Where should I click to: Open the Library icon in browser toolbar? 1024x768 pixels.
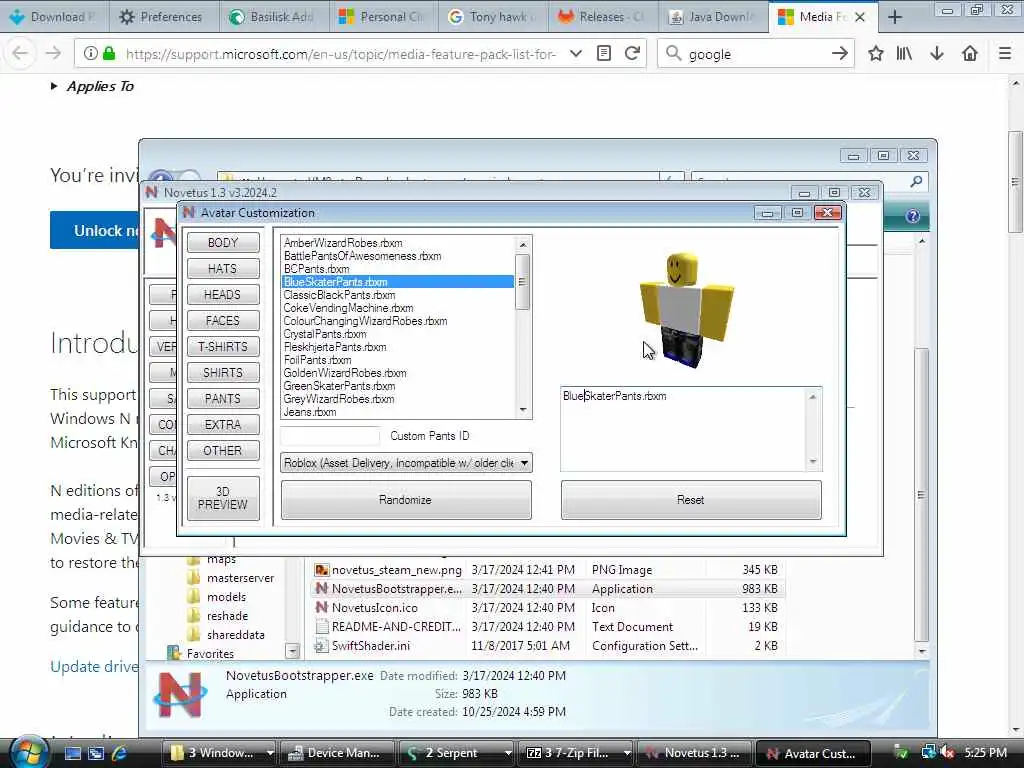pyautogui.click(x=904, y=54)
